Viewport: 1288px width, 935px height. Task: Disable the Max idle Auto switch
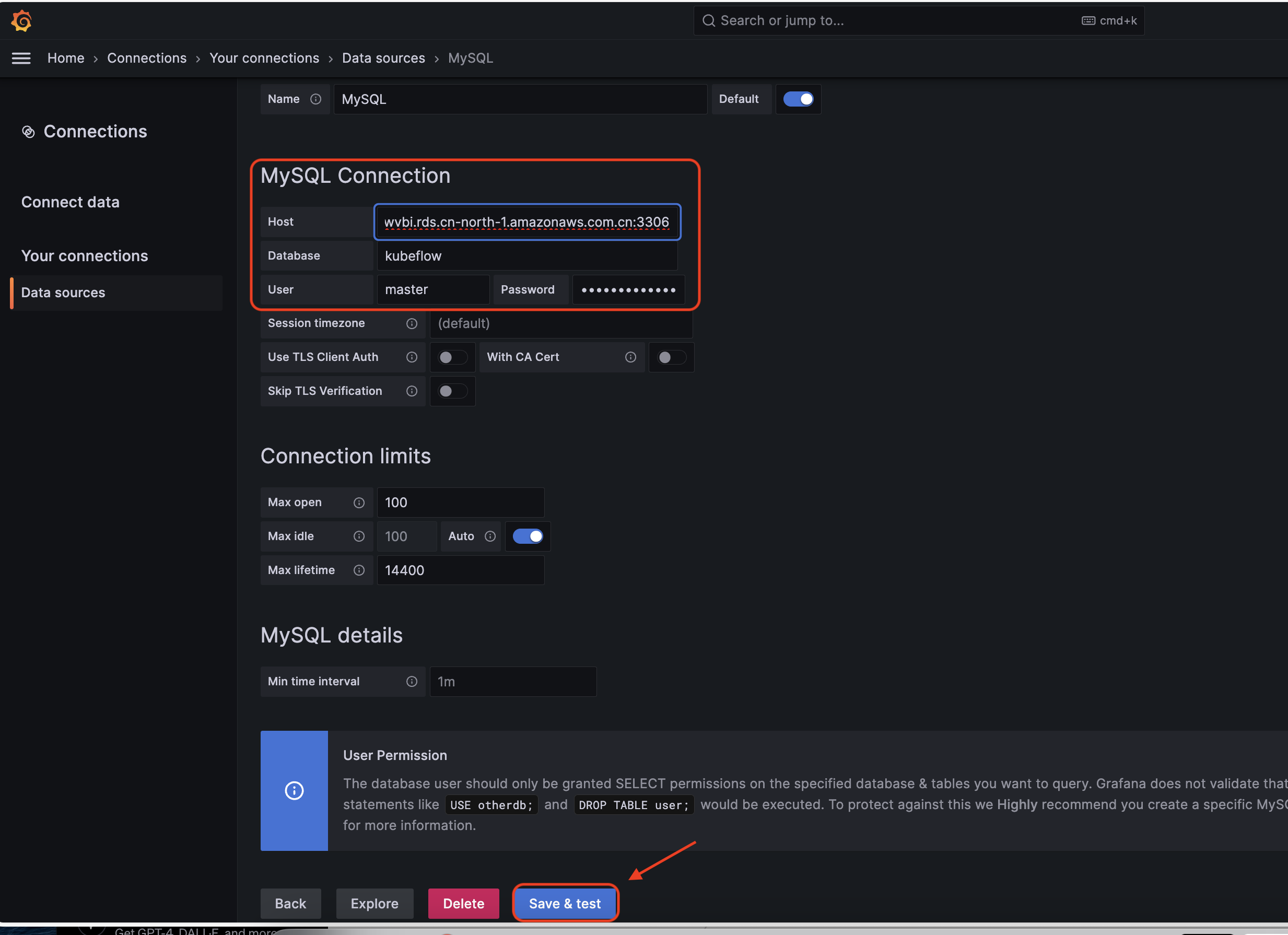click(x=528, y=537)
